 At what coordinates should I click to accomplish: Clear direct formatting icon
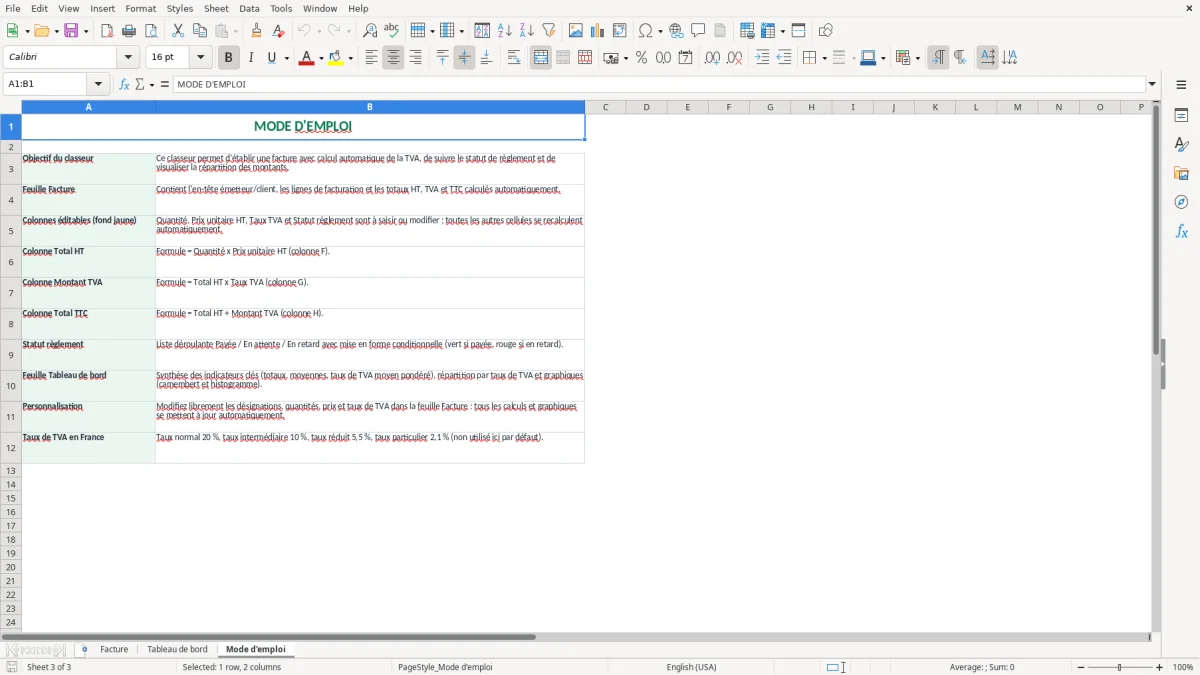279,31
